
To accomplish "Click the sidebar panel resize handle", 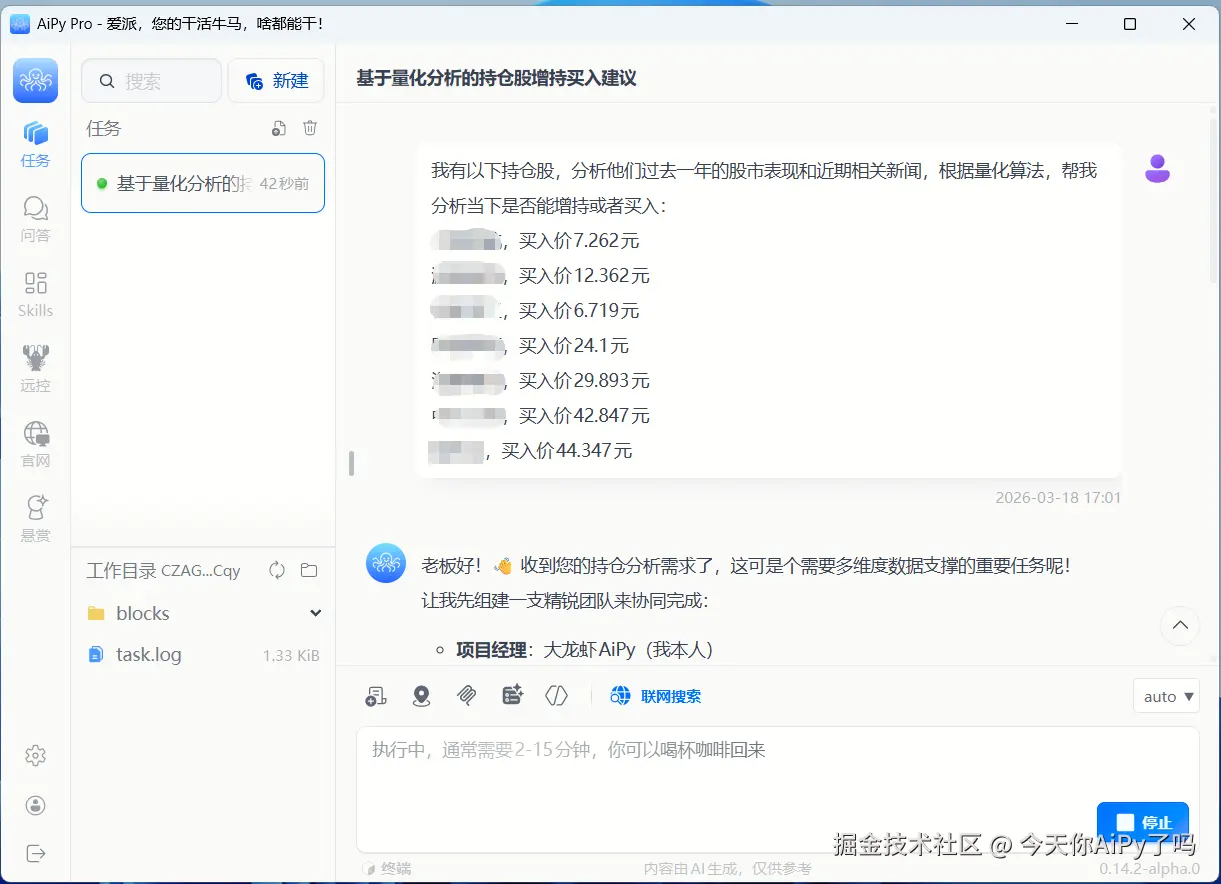I will pyautogui.click(x=351, y=463).
